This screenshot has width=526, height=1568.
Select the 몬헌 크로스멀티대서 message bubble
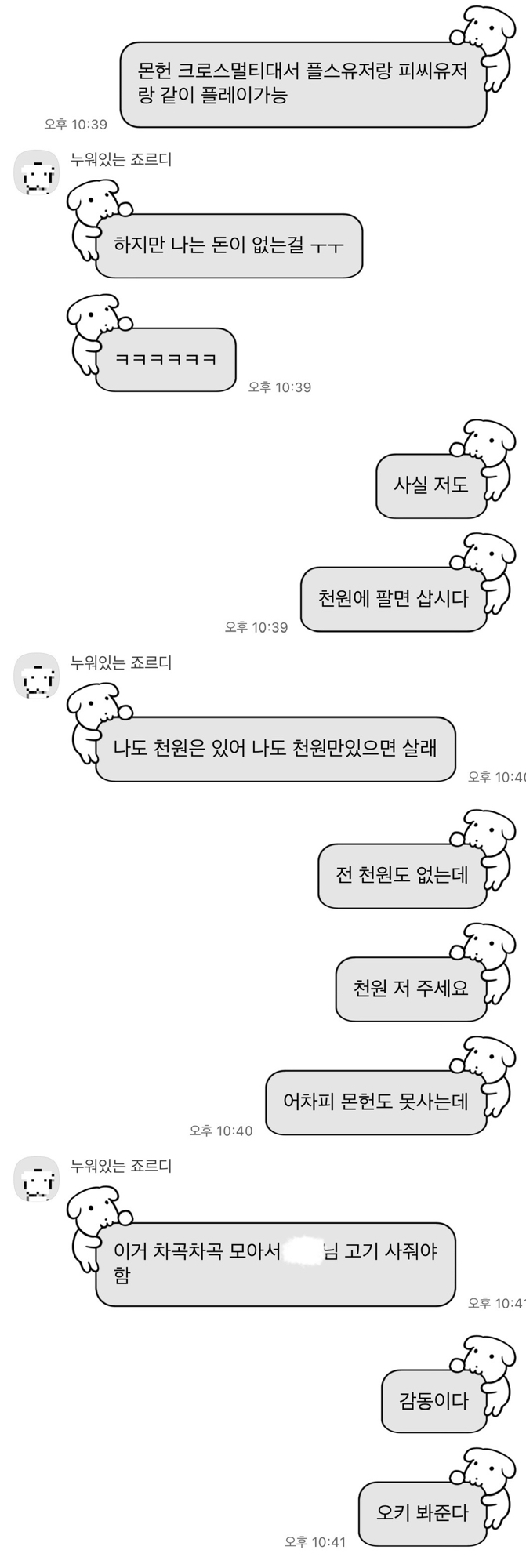pyautogui.click(x=303, y=85)
